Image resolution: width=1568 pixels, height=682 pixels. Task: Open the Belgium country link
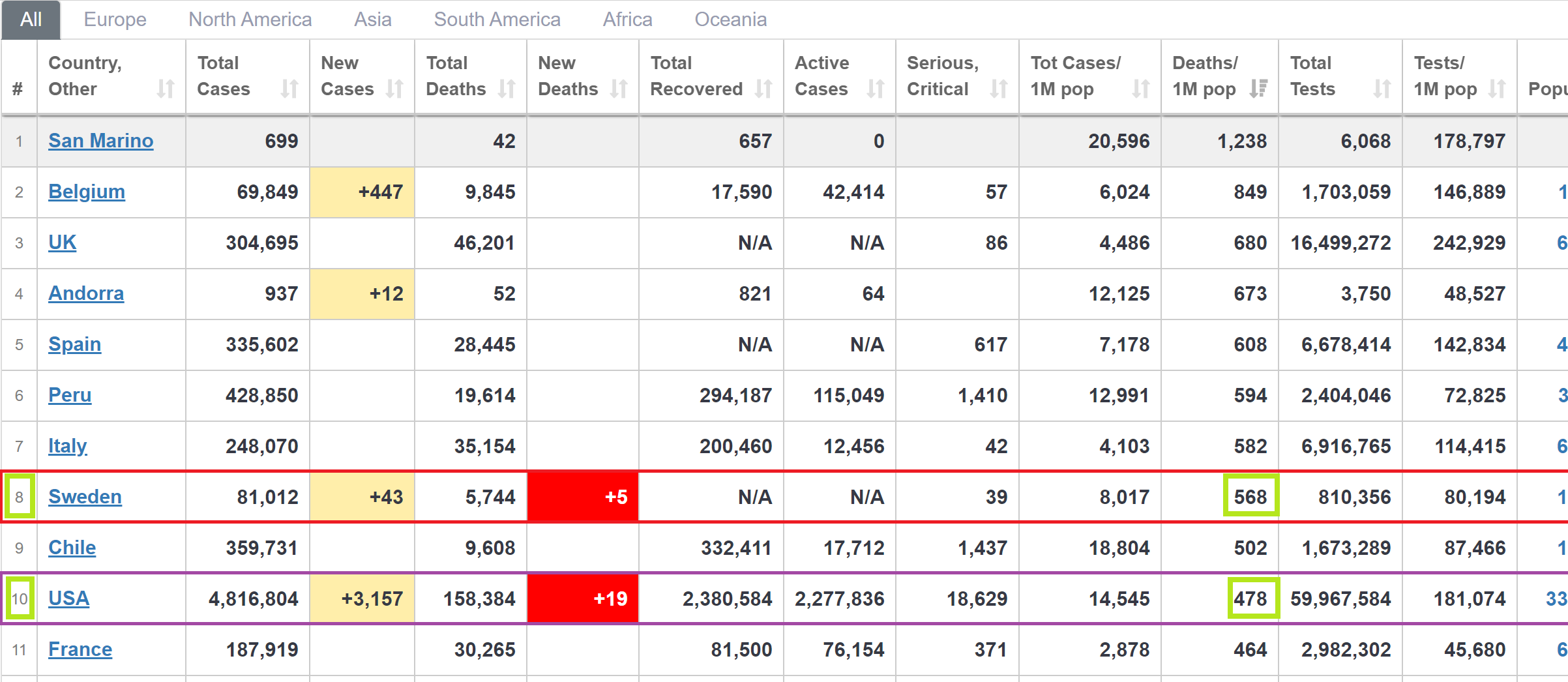coord(87,192)
